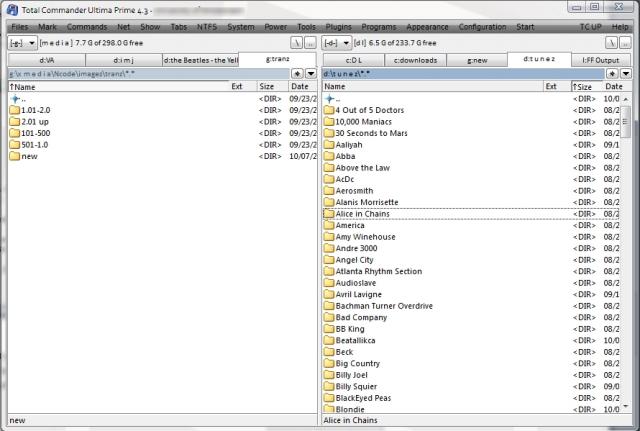
Task: Click the right panel root directory backslash button
Action: click(611, 43)
